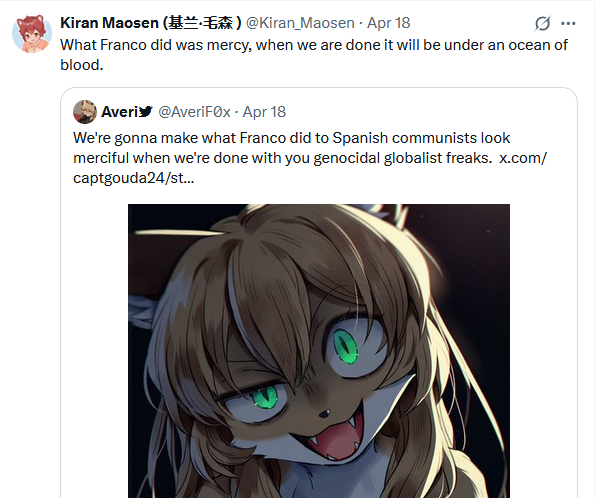Image resolution: width=596 pixels, height=498 pixels.
Task: Open the @AveriF0x handle link
Action: (x=194, y=112)
